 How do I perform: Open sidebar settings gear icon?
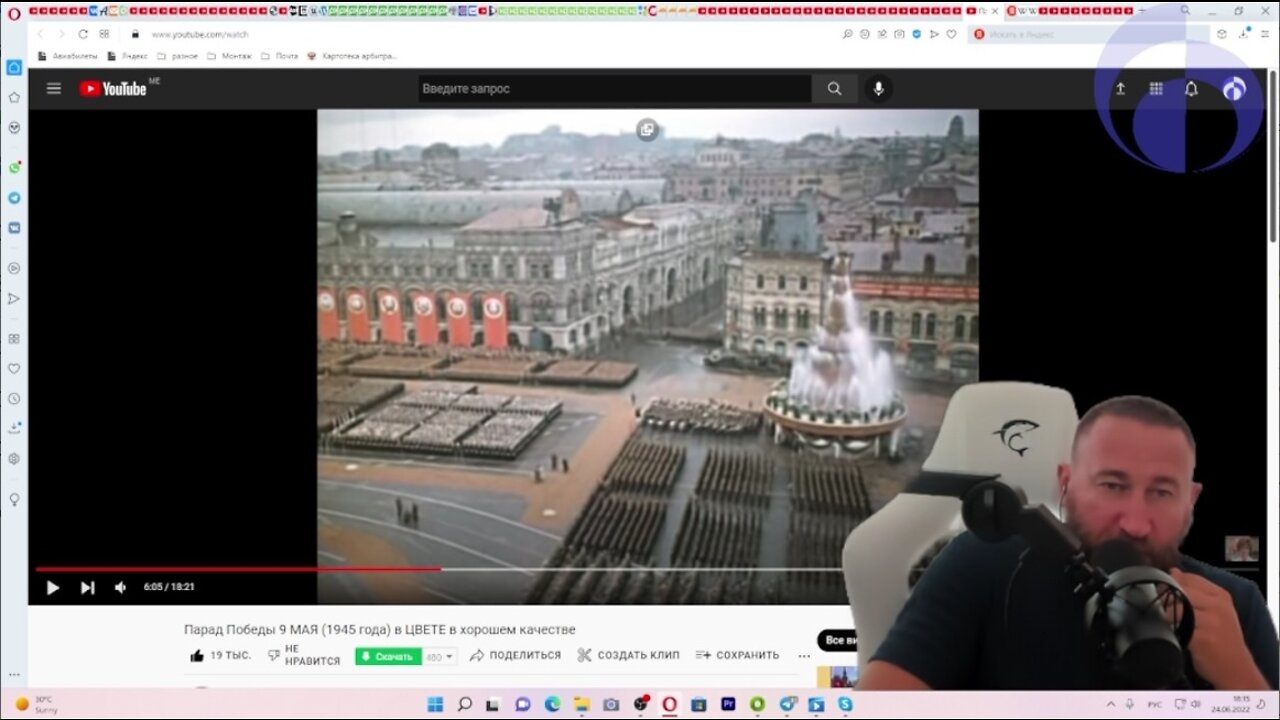(14, 458)
